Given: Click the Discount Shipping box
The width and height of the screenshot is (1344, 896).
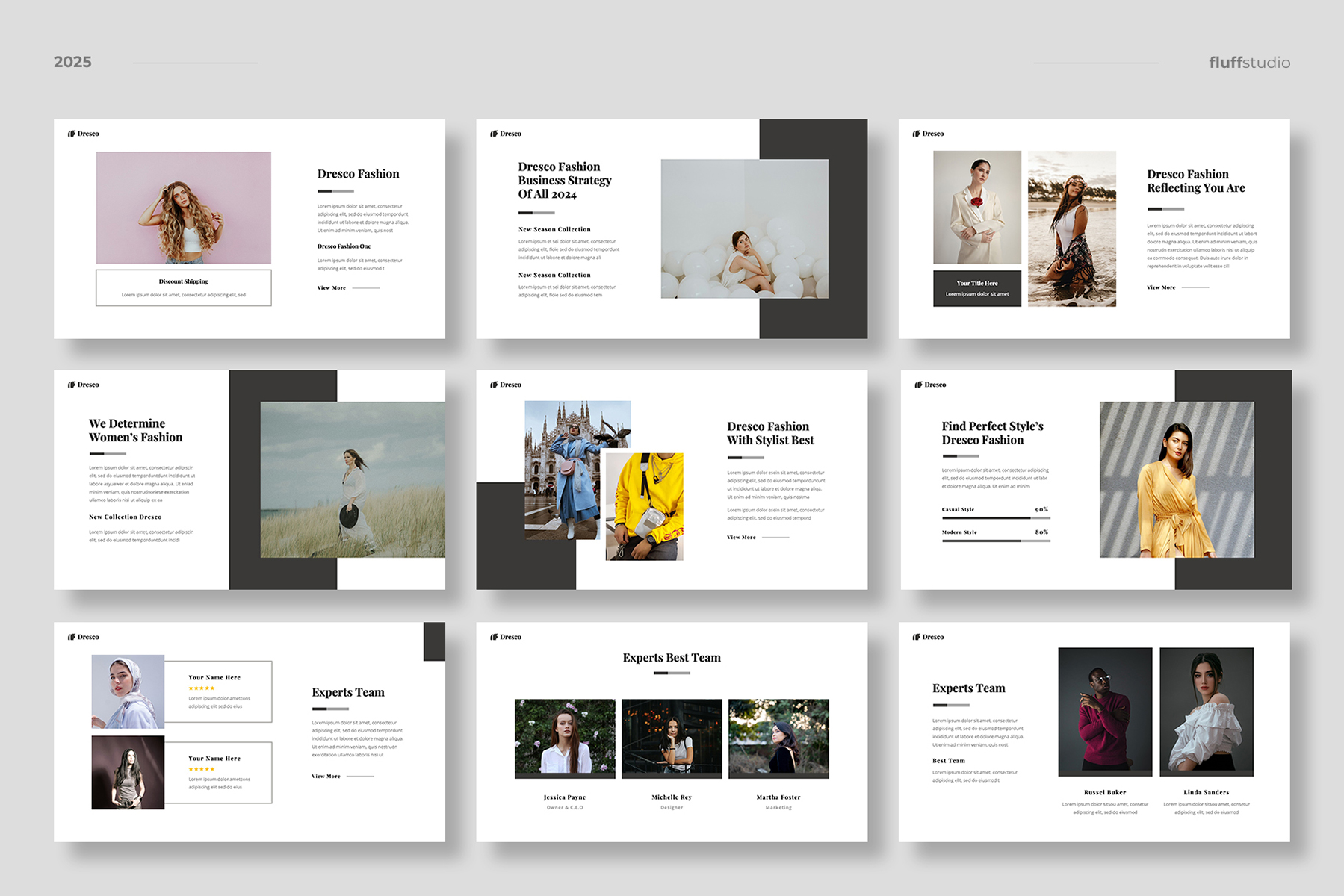Looking at the screenshot, I should (184, 287).
